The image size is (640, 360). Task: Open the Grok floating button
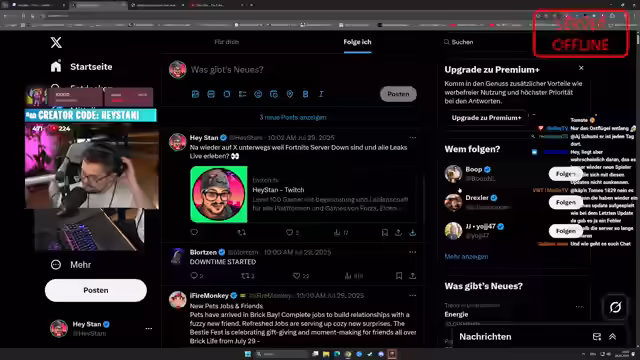point(615,307)
